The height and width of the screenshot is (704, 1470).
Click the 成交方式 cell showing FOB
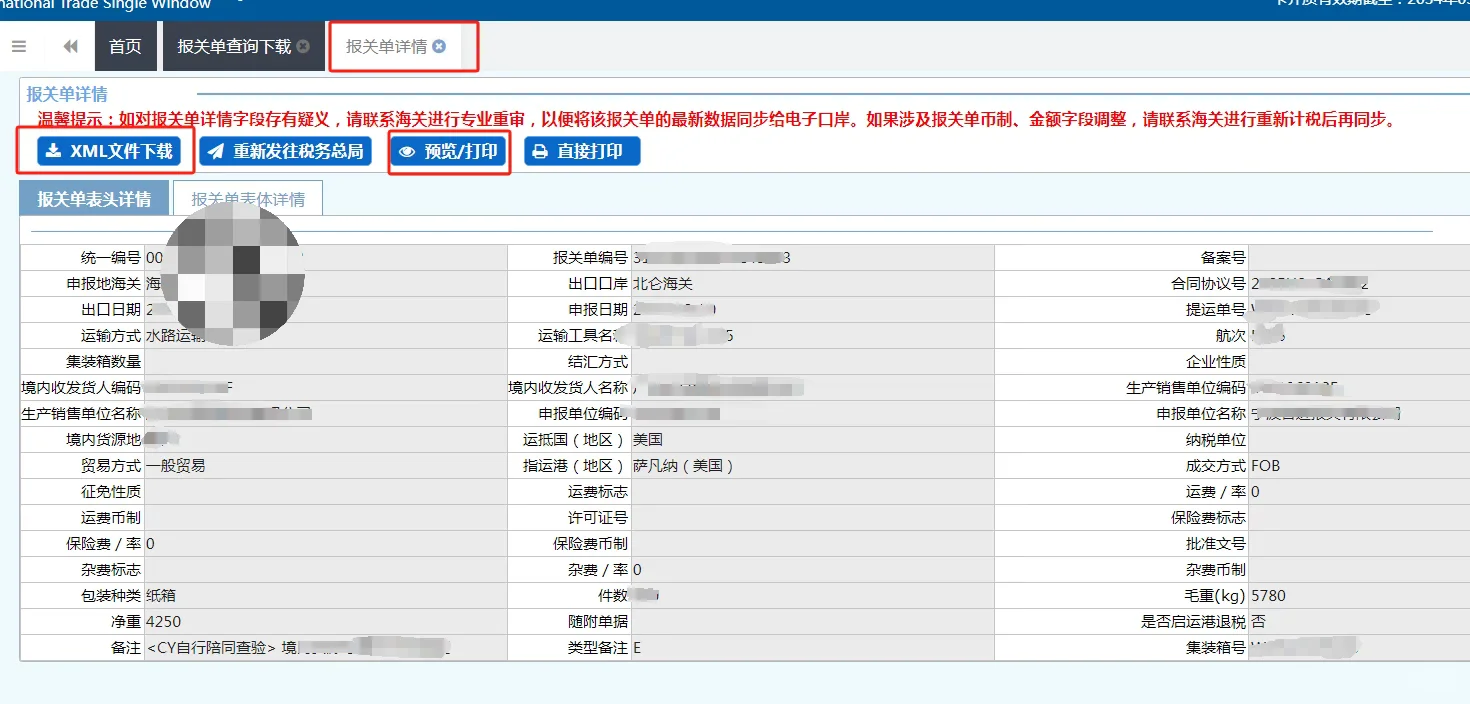(1264, 465)
